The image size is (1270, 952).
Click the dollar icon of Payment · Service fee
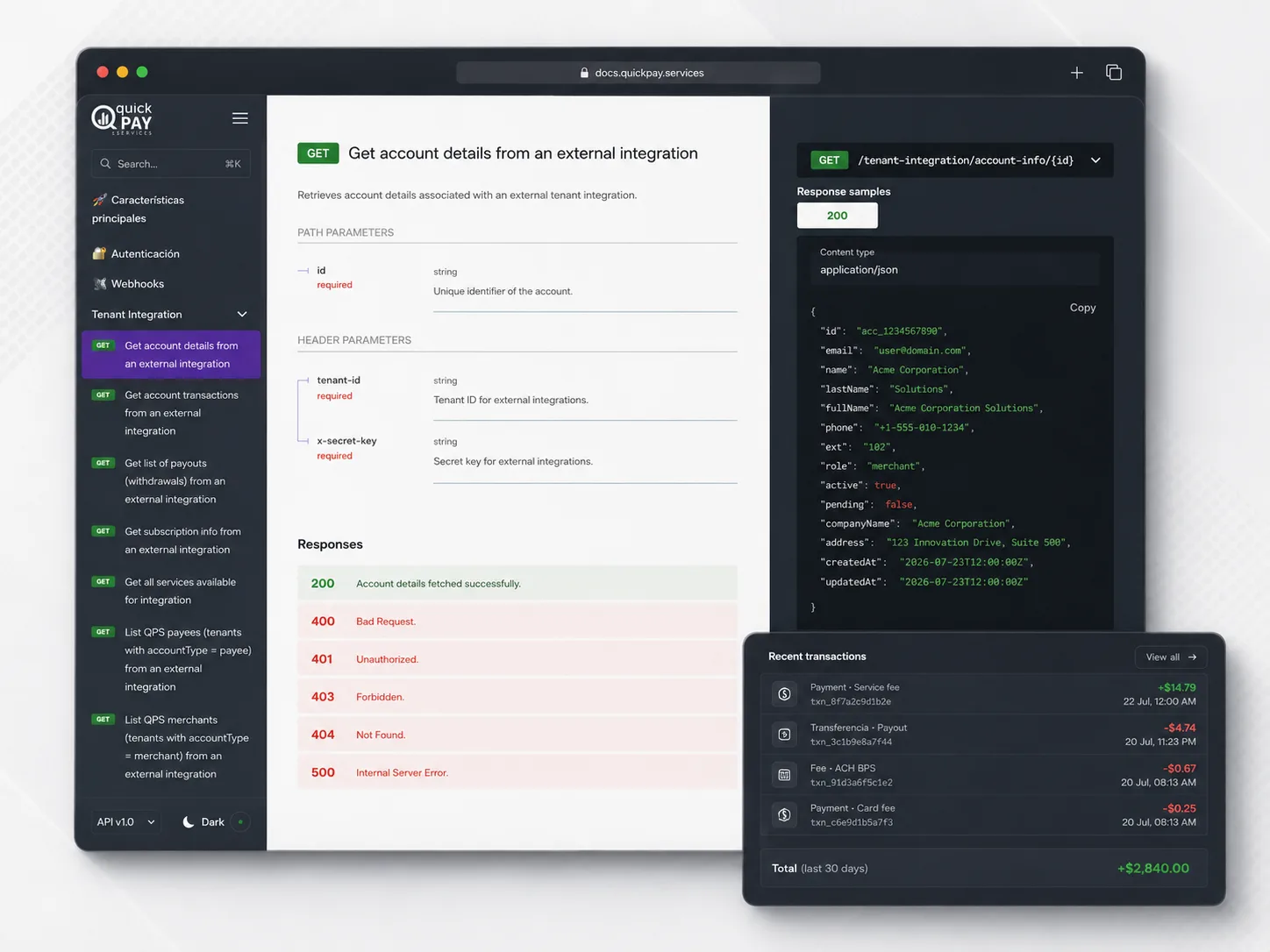784,694
